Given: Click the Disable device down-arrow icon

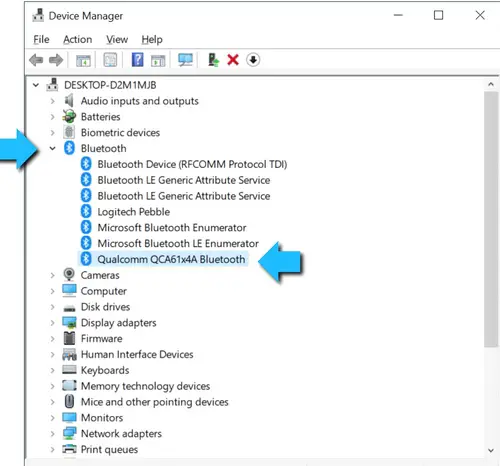Looking at the screenshot, I should click(x=253, y=60).
